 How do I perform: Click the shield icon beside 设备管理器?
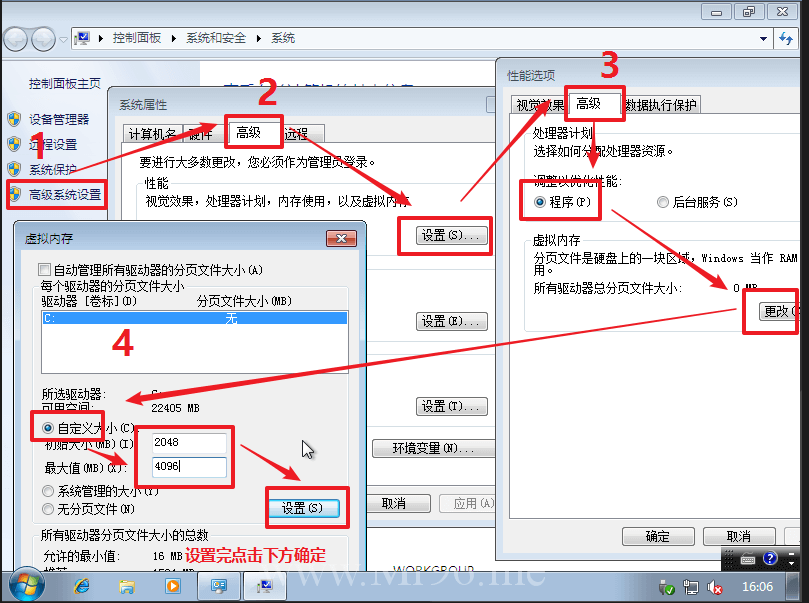pos(14,119)
